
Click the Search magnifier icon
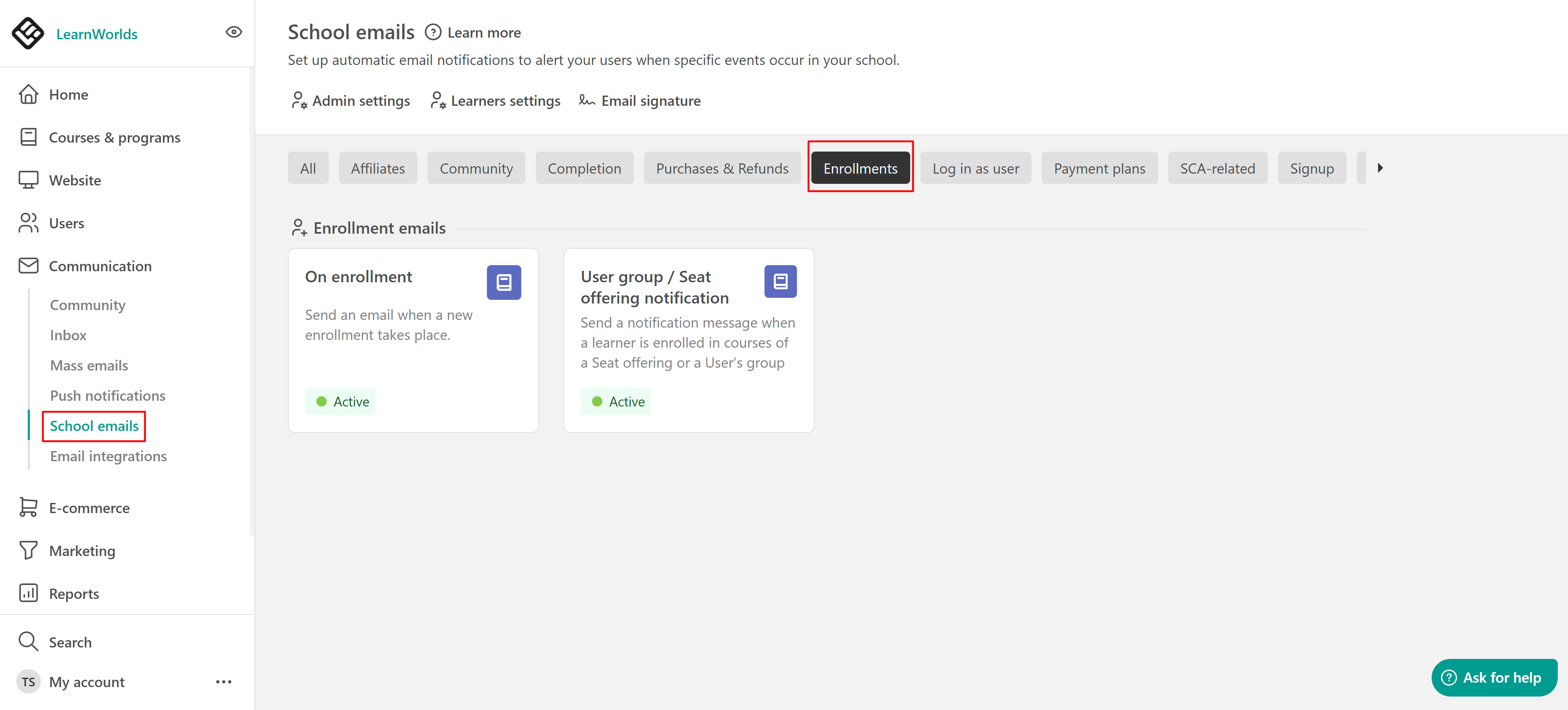point(28,642)
